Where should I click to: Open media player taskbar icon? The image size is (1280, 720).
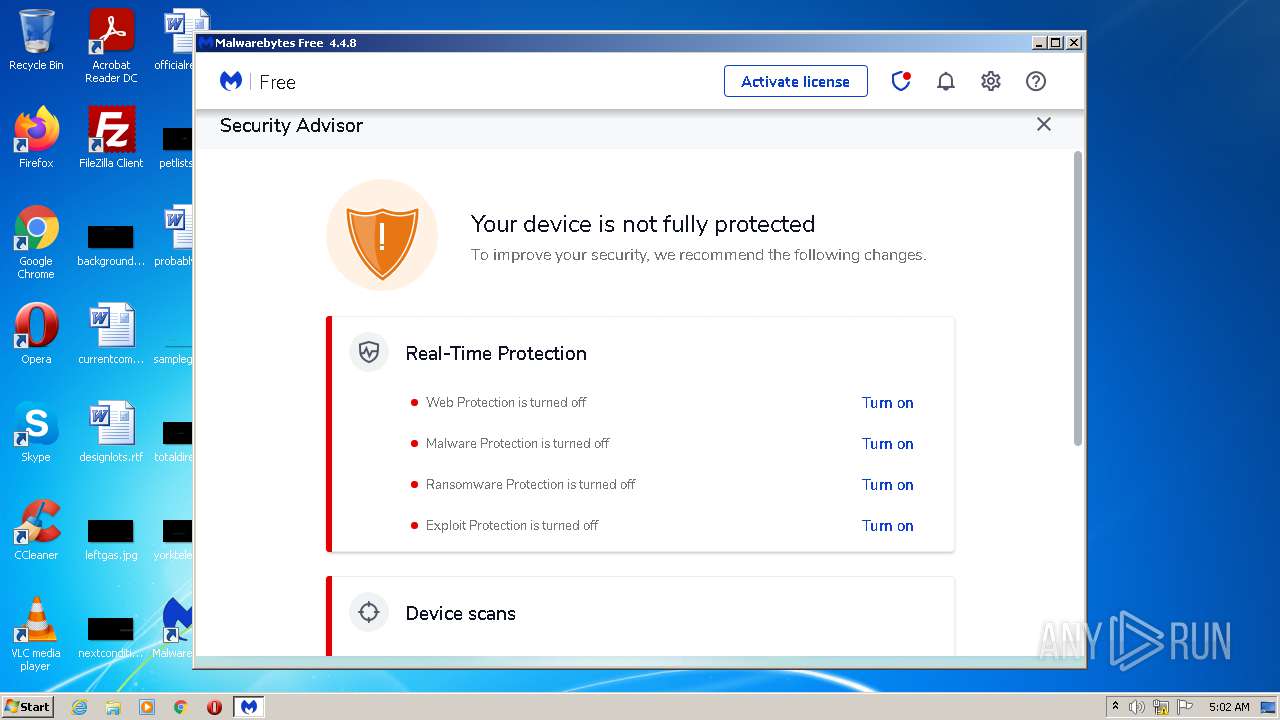[147, 707]
